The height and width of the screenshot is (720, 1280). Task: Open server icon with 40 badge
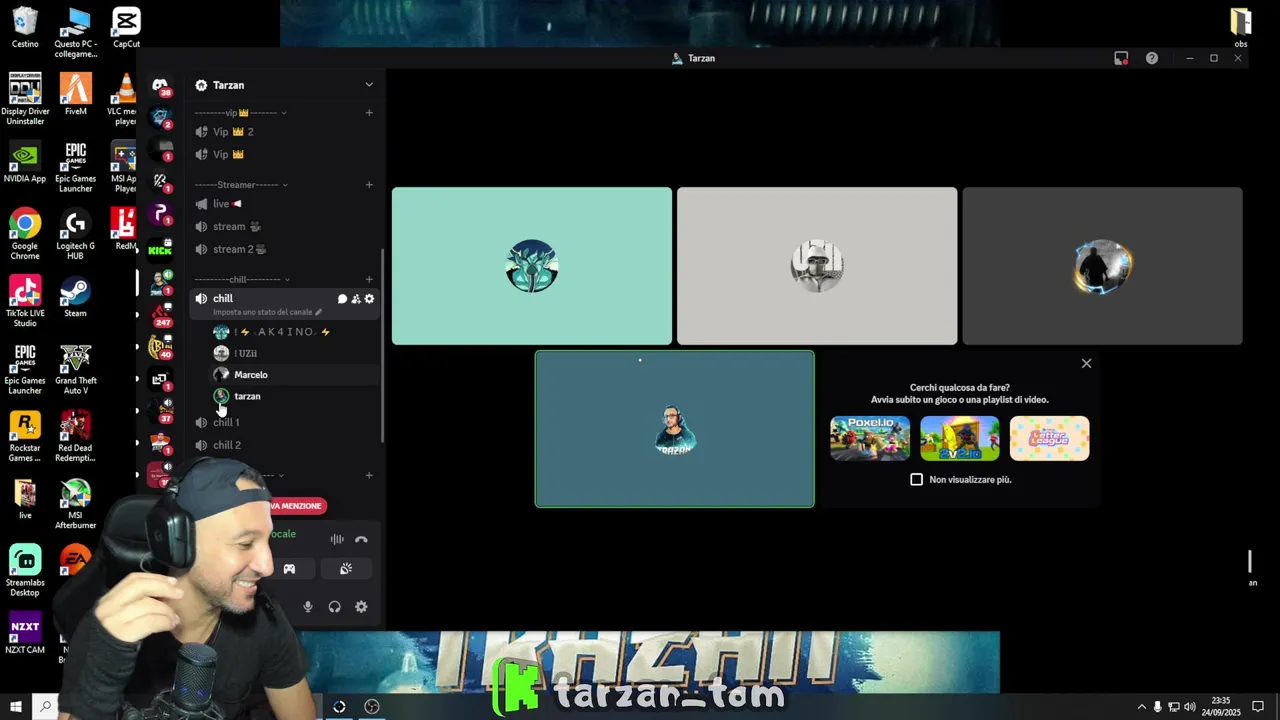(160, 347)
